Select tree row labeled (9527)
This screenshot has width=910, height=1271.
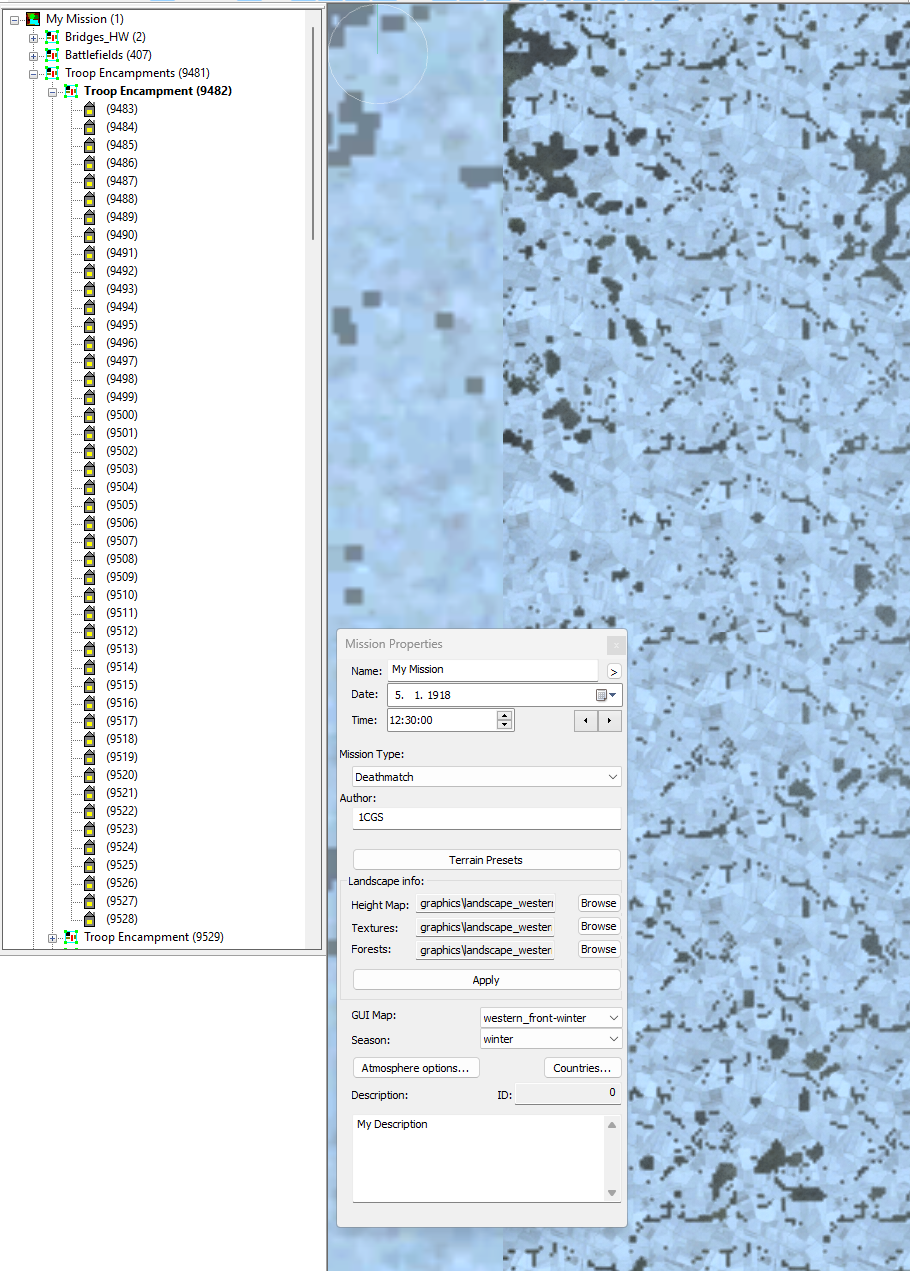pos(122,901)
